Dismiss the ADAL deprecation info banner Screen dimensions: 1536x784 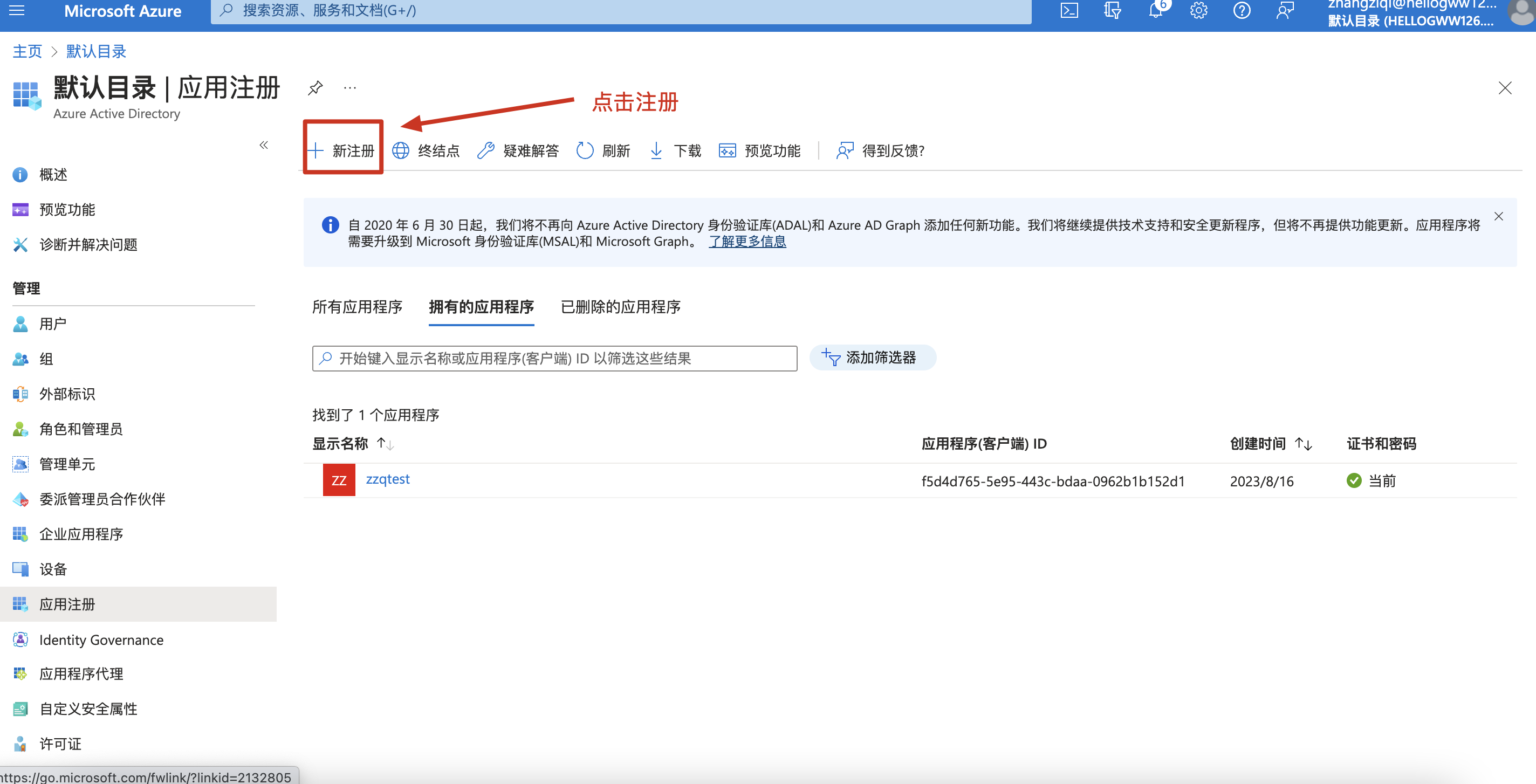pyautogui.click(x=1498, y=216)
